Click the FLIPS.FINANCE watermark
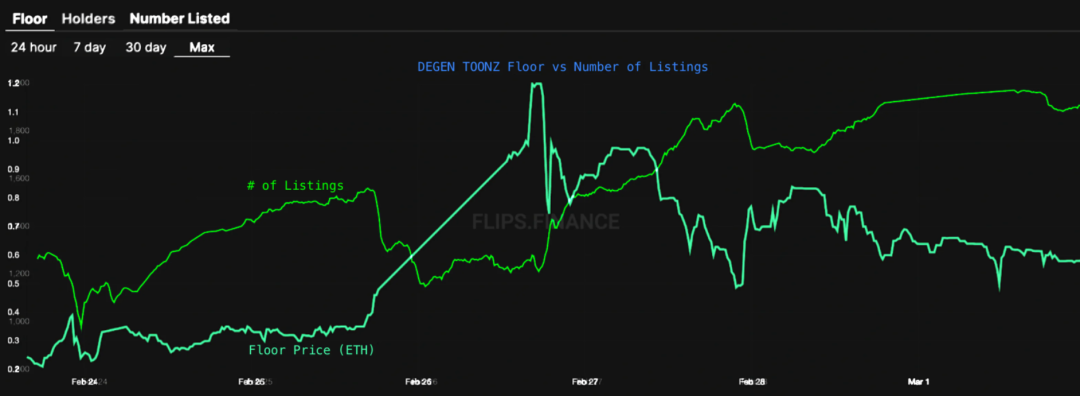 pyautogui.click(x=546, y=221)
